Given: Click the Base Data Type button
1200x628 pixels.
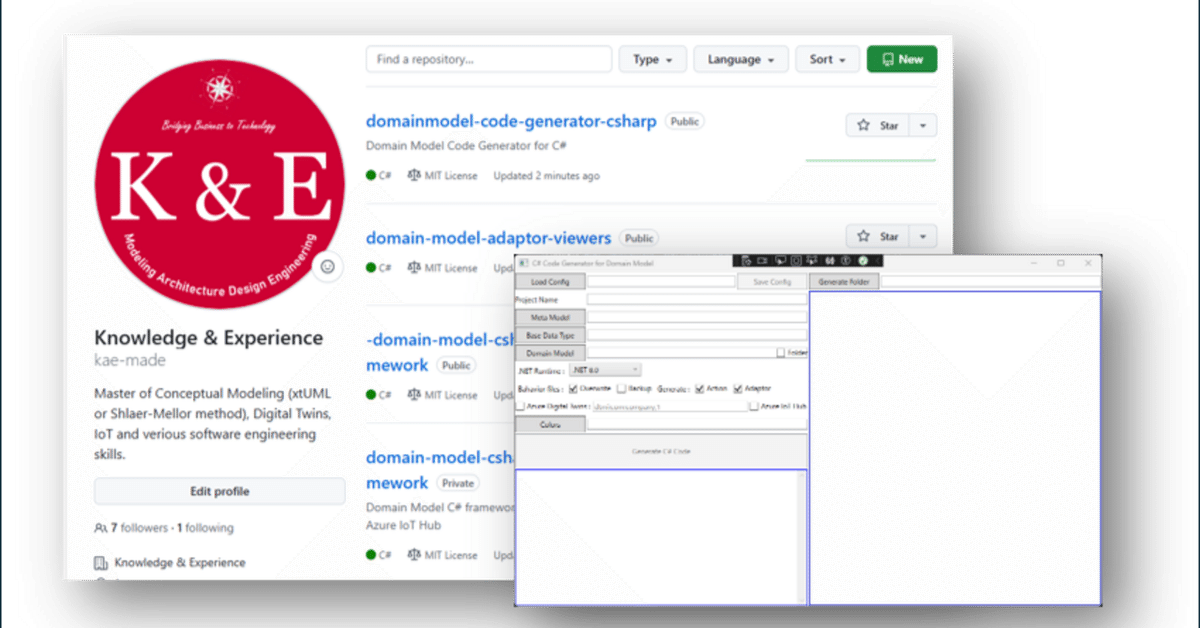Looking at the screenshot, I should point(550,335).
